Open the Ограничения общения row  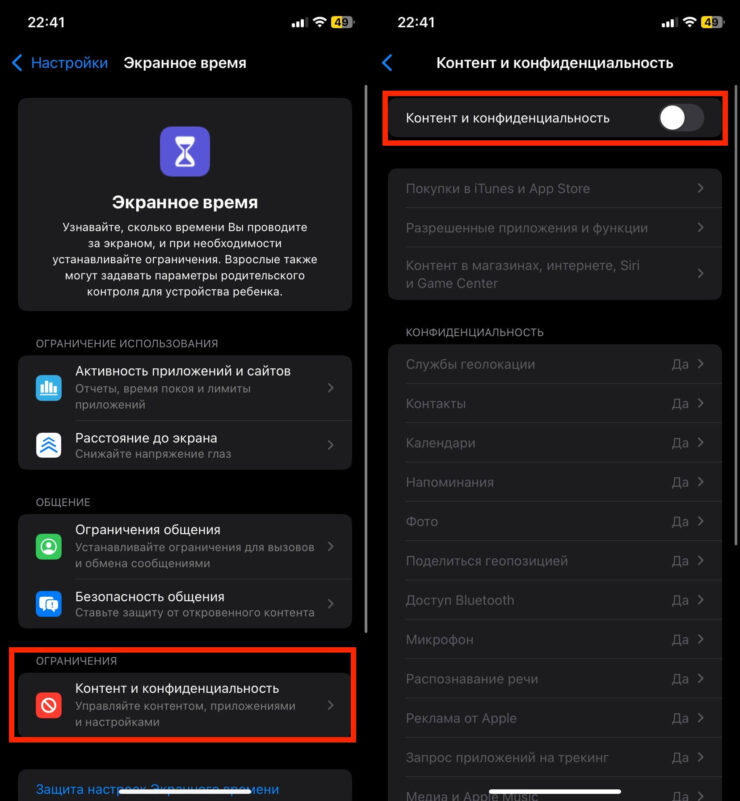[x=185, y=547]
